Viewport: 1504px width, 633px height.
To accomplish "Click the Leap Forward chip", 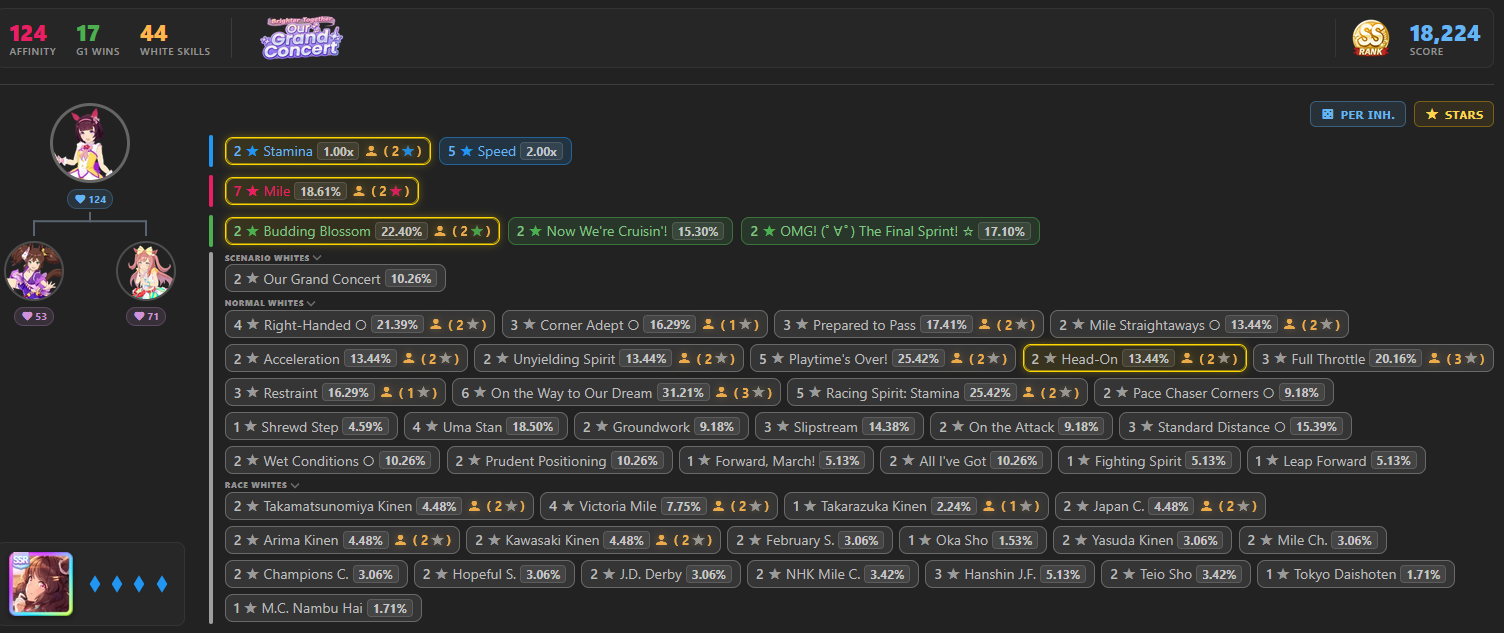I will 1336,461.
